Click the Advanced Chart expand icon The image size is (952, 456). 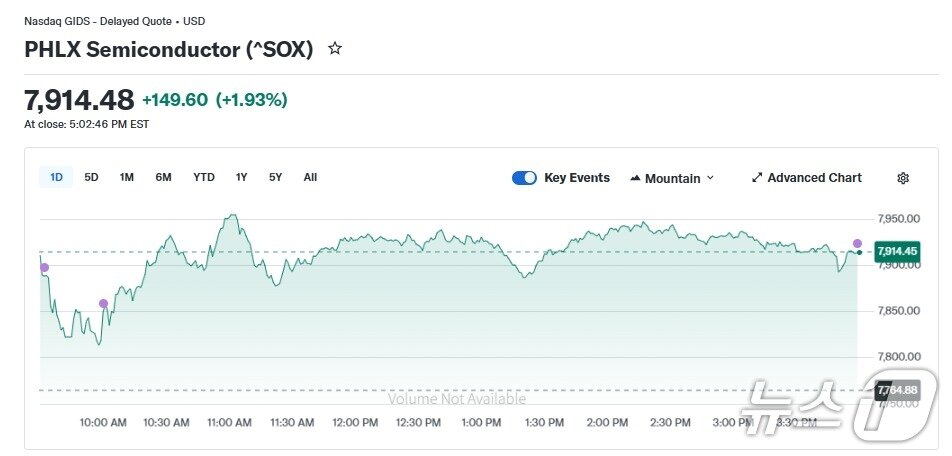pos(757,178)
